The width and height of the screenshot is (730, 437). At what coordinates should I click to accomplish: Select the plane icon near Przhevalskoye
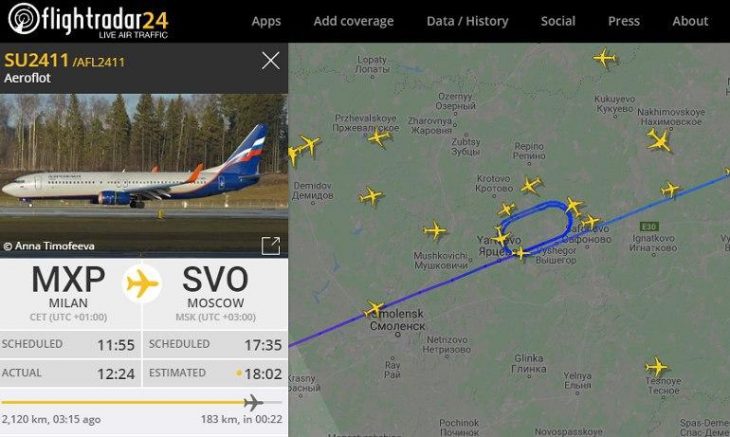click(x=379, y=138)
